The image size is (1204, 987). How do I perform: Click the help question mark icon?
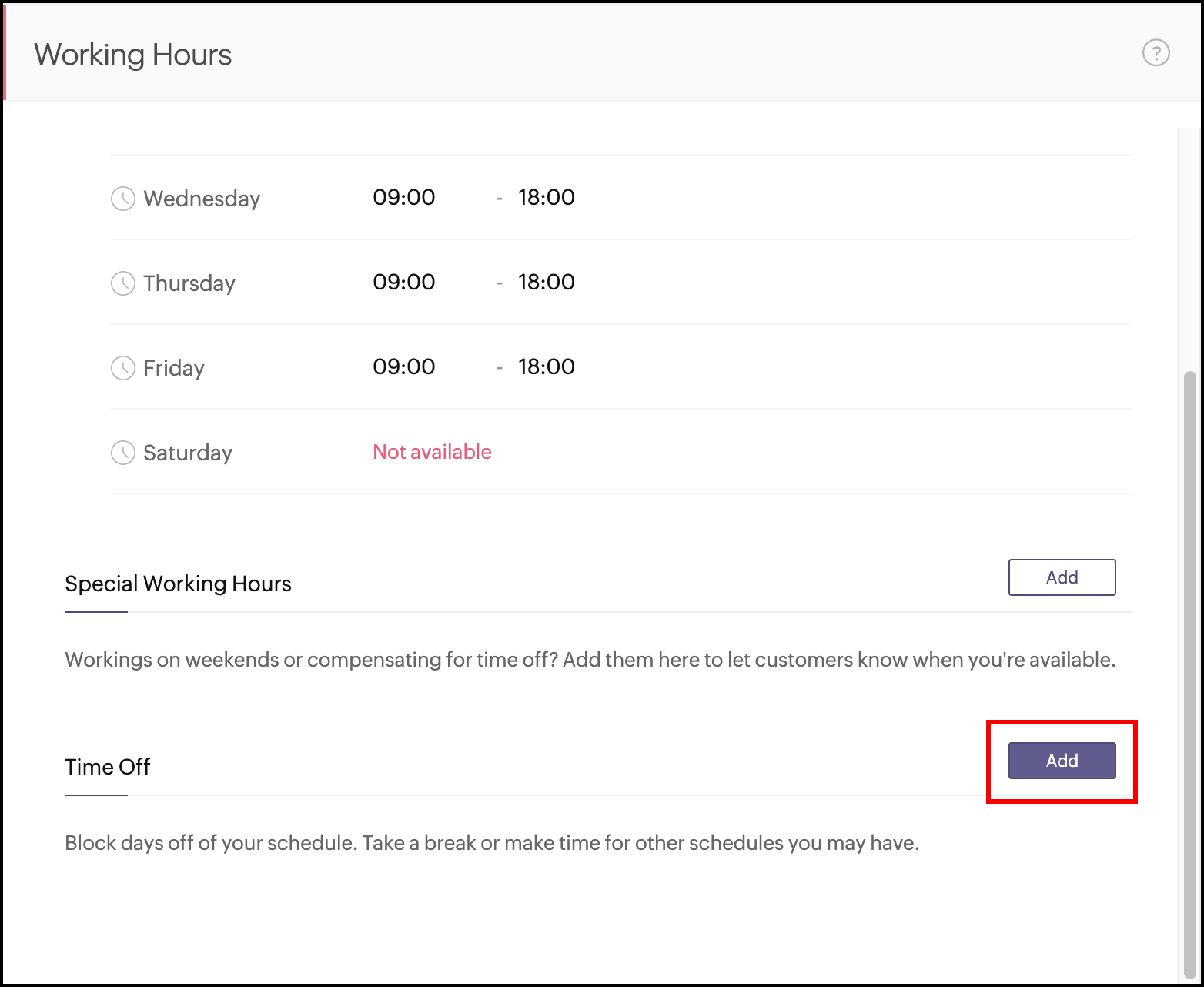(x=1156, y=53)
